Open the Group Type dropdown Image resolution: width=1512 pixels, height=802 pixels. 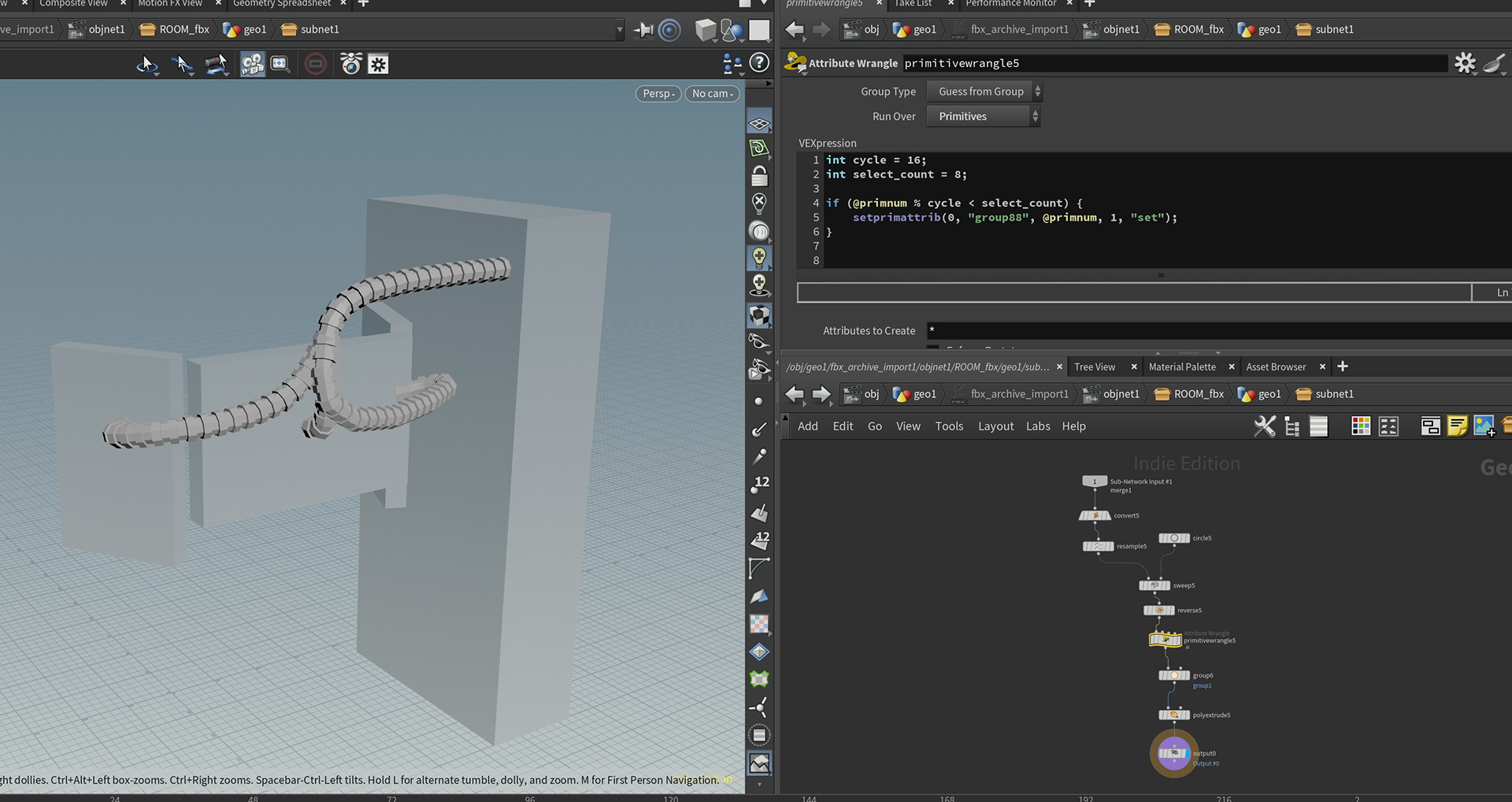pos(984,91)
